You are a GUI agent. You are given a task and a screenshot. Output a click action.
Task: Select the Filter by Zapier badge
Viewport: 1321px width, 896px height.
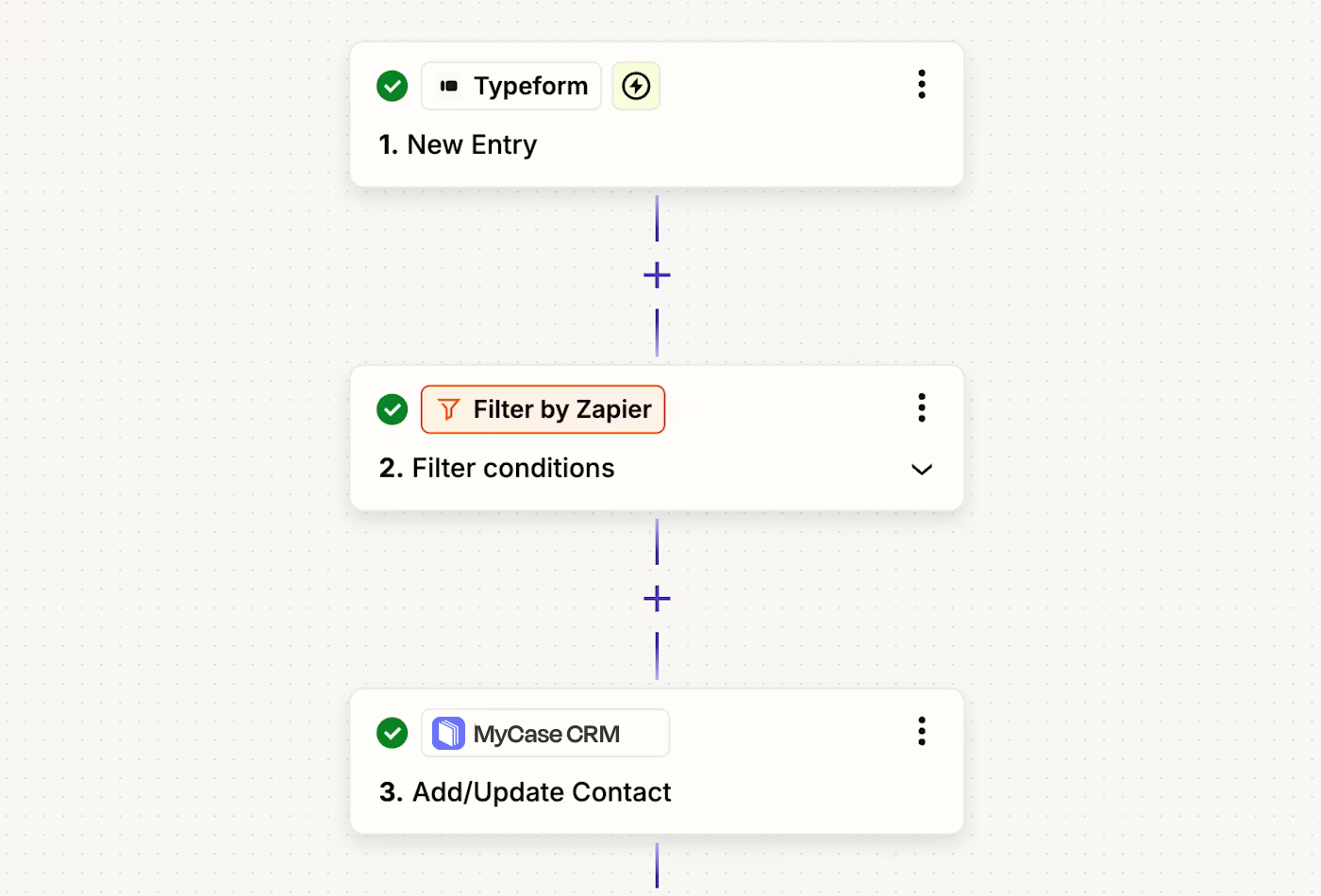[x=543, y=409]
